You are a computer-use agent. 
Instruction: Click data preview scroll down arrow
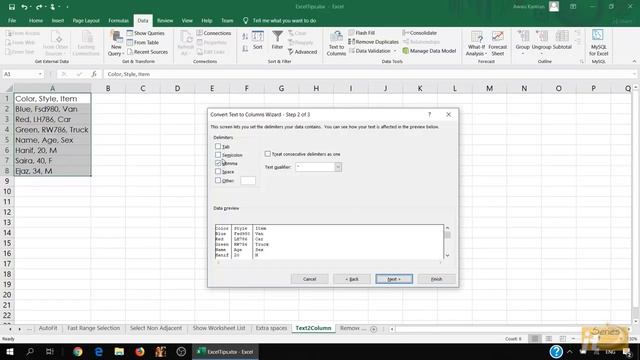(447, 255)
